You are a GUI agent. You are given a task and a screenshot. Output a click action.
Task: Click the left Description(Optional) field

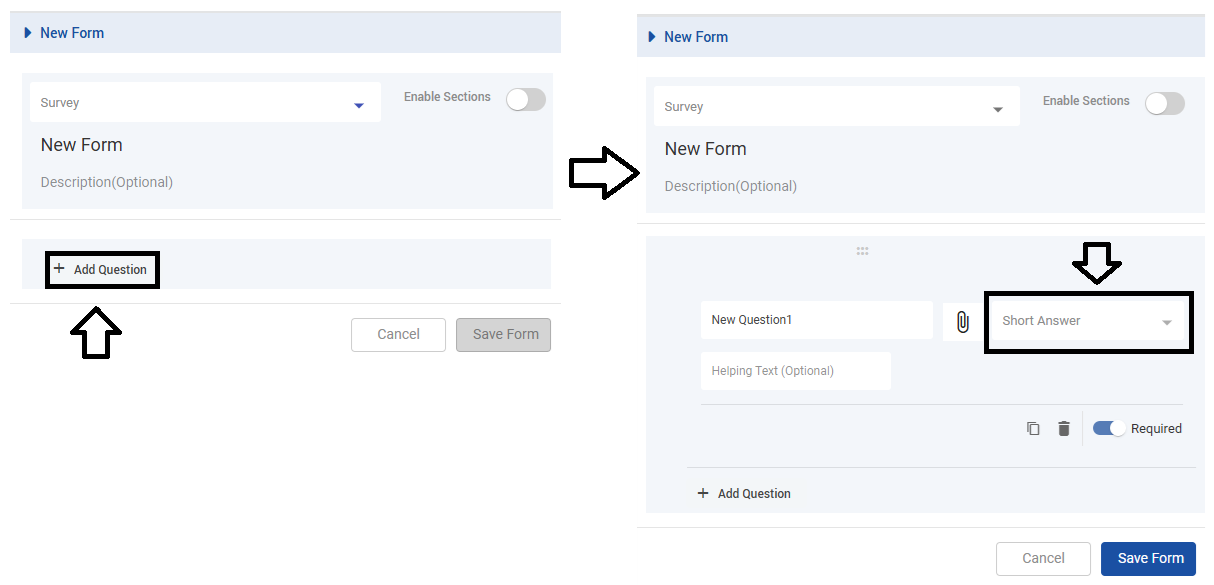[107, 182]
